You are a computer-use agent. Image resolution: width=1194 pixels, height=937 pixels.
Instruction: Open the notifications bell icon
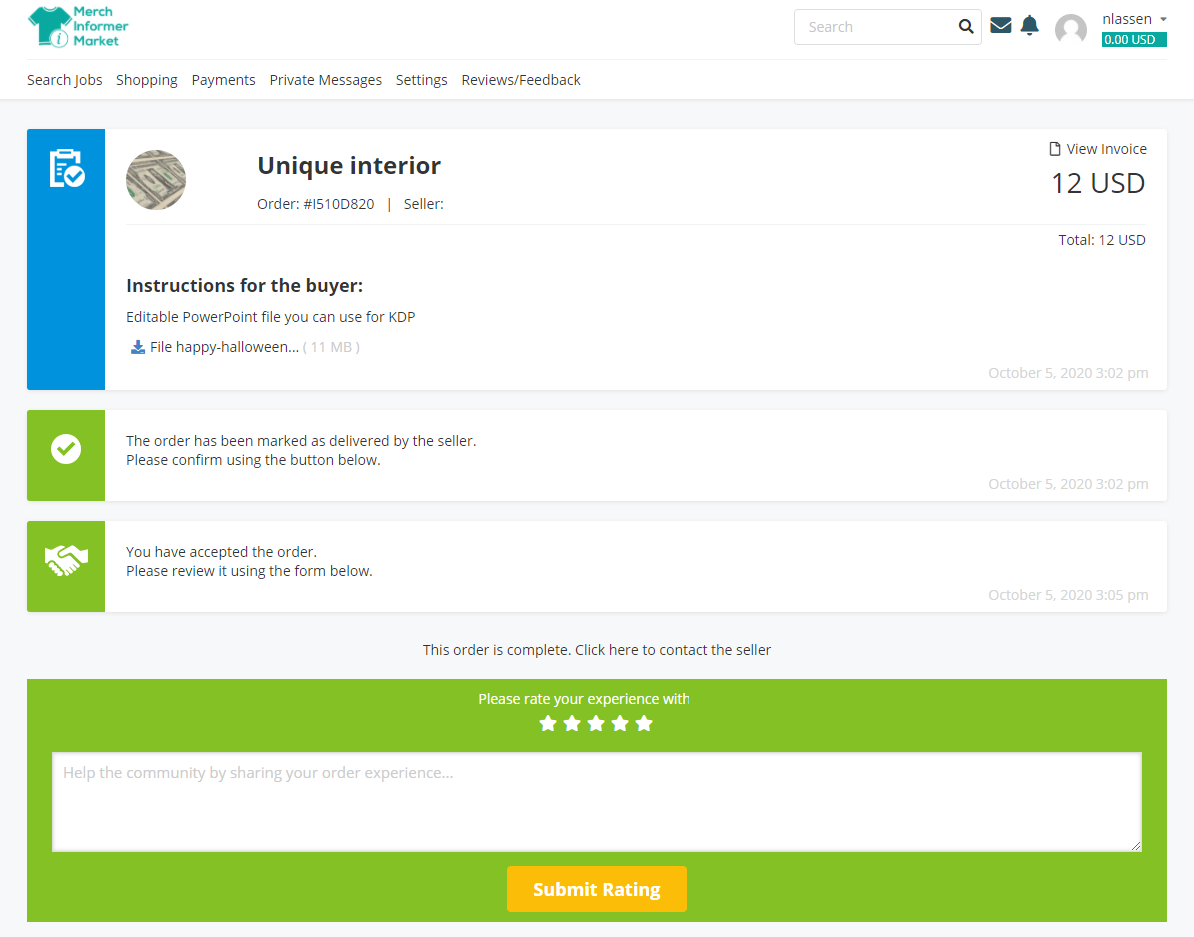tap(1029, 26)
